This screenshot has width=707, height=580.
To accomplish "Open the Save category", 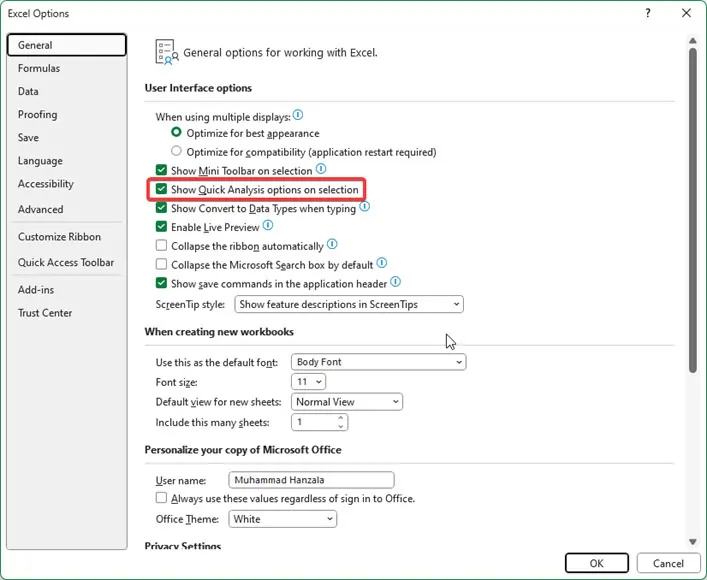I will click(x=67, y=138).
